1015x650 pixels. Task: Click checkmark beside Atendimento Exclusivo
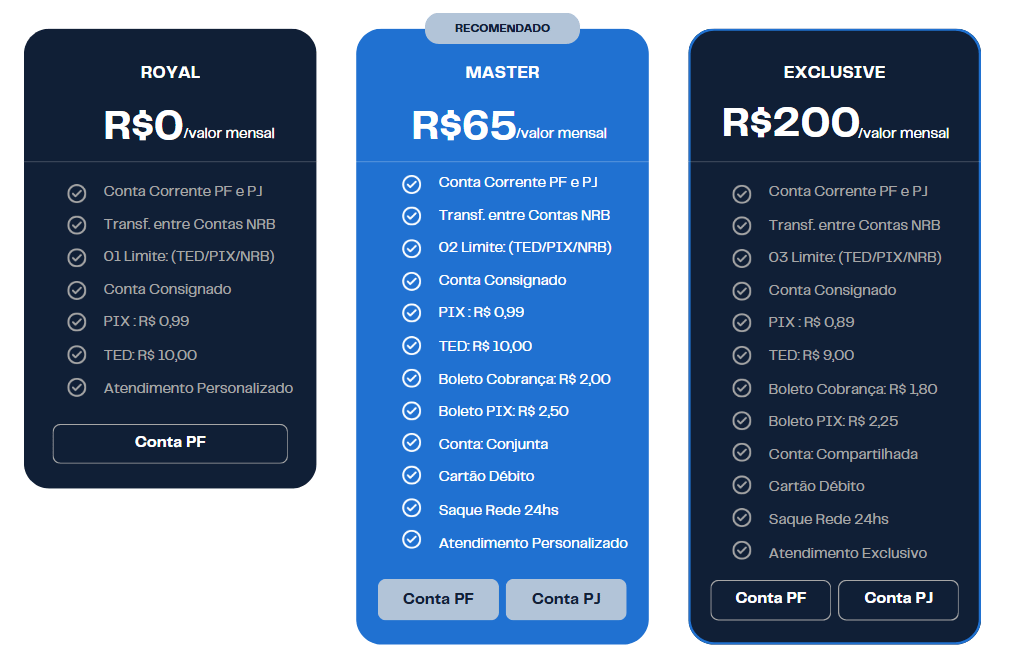(742, 551)
